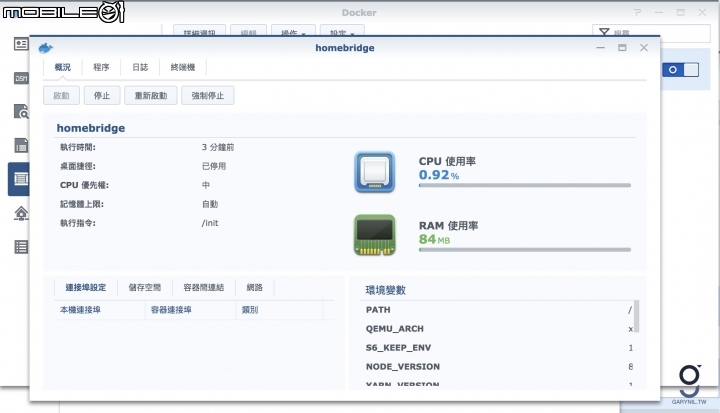Select the 連接埠設定 tab
The image size is (720, 413).
(x=85, y=288)
